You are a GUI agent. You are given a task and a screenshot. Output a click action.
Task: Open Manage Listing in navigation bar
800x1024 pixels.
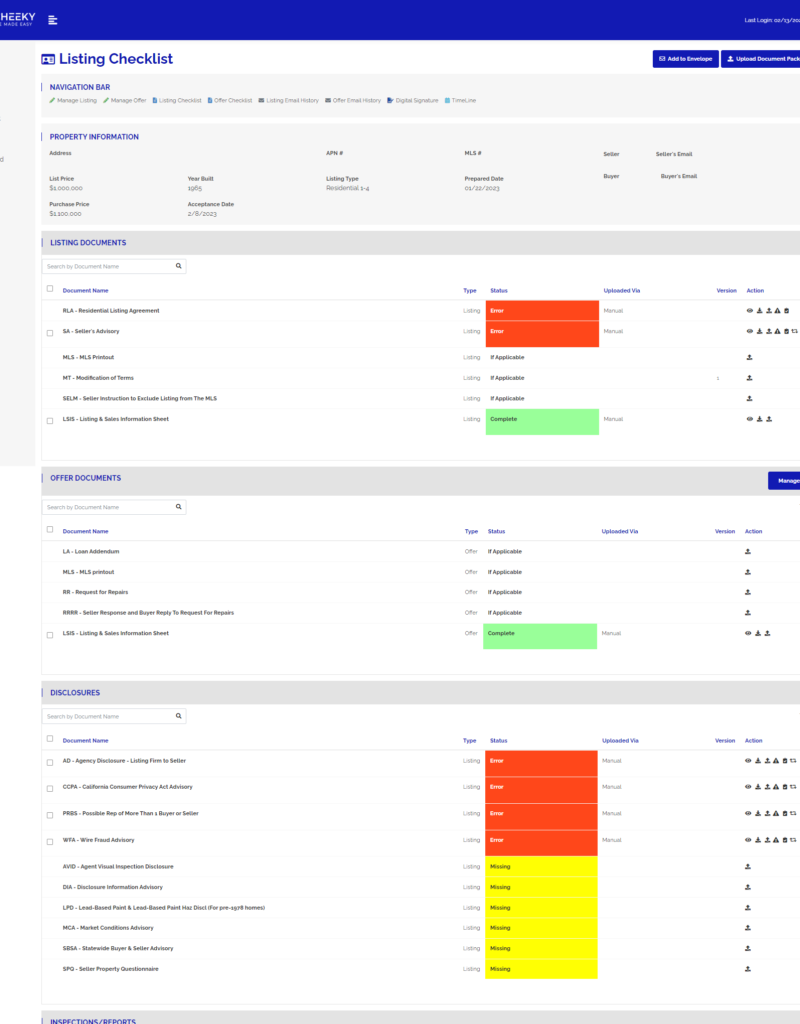73,100
